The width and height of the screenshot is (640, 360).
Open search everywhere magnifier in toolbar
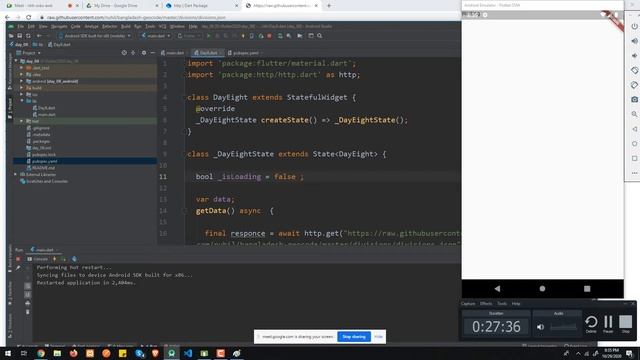coord(320,36)
